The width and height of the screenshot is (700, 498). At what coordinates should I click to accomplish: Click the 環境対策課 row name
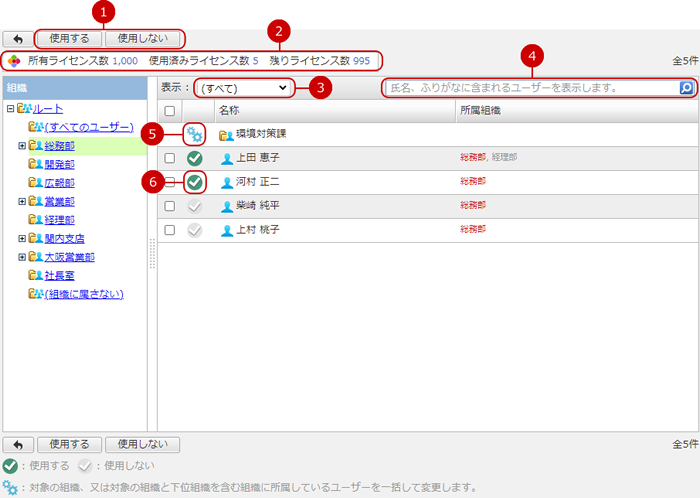click(261, 134)
